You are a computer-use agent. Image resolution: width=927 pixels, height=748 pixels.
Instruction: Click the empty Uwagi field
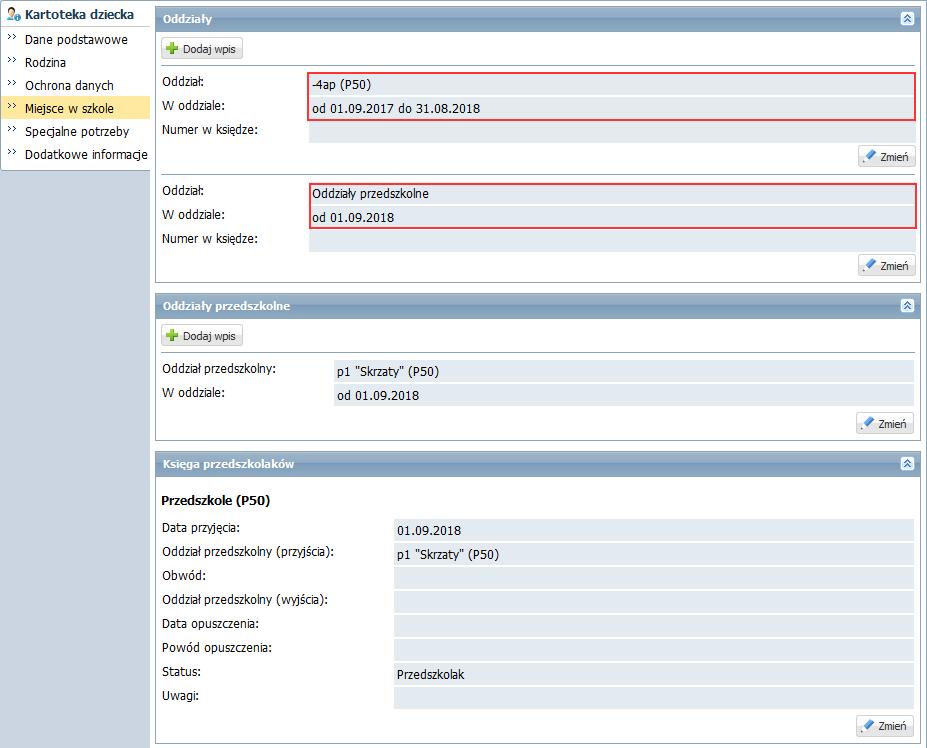click(654, 698)
